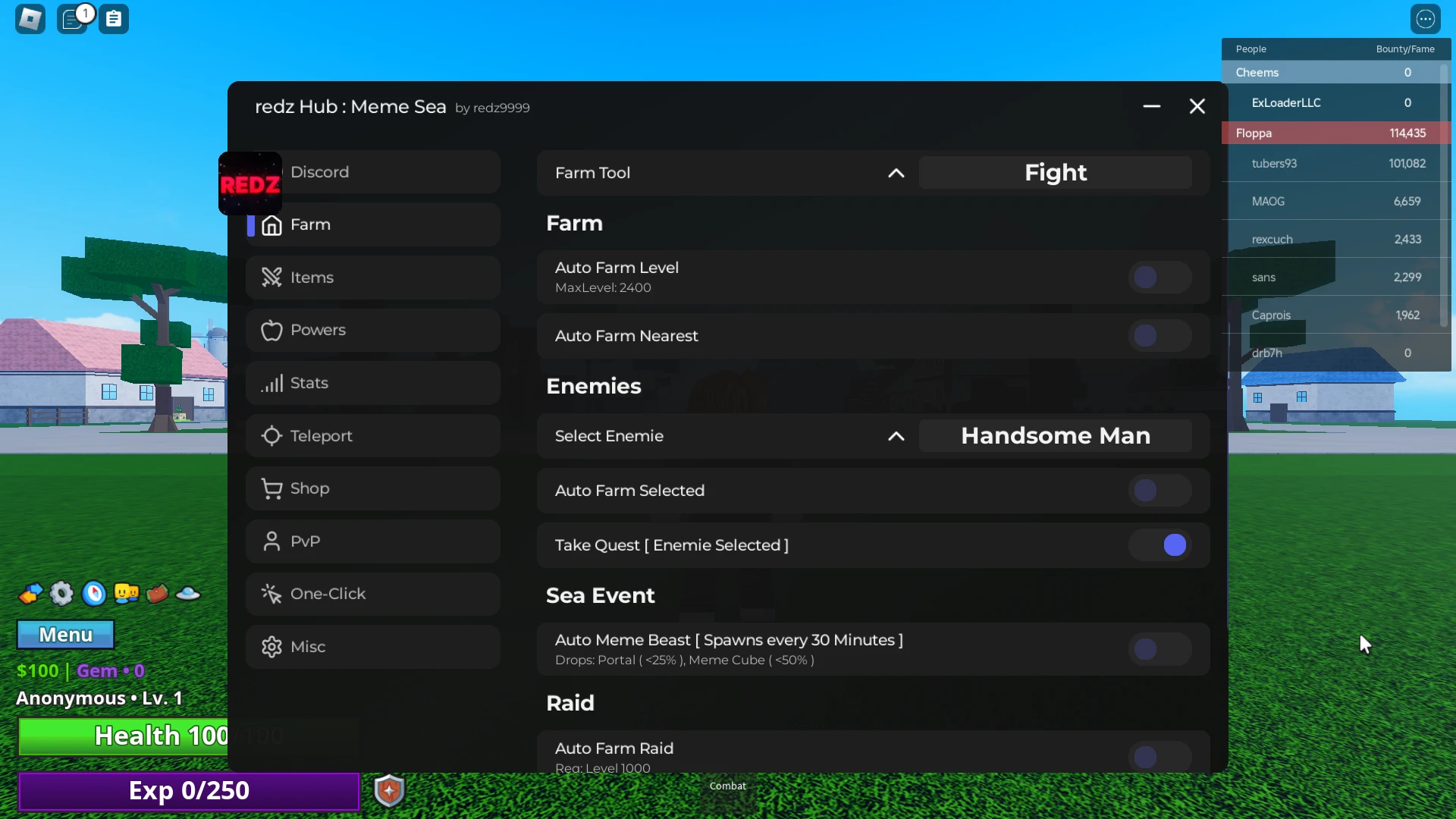This screenshot has height=819, width=1456.
Task: Open the Roblox menu icon
Action: 30,19
